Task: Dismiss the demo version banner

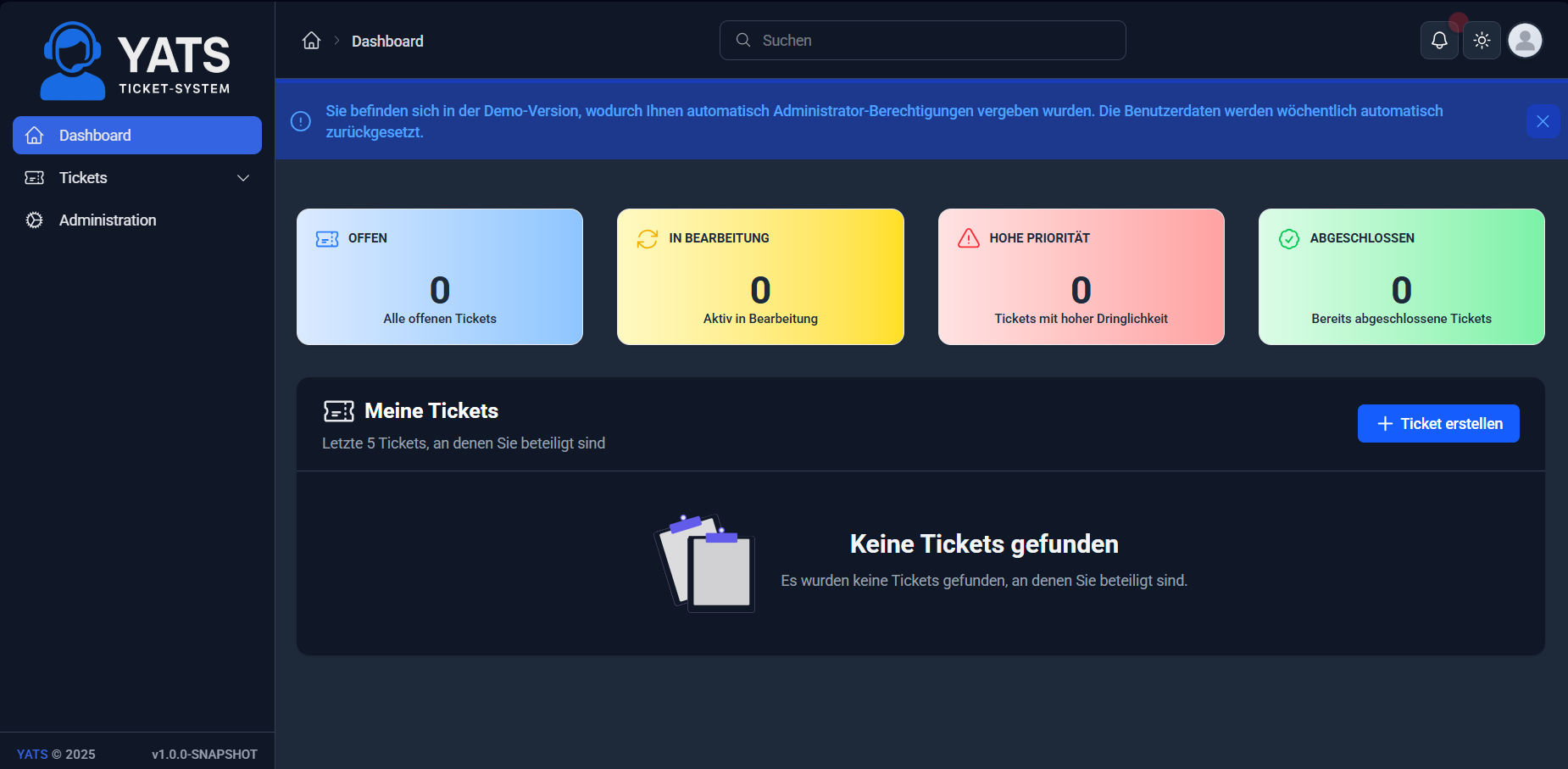Action: (x=1543, y=121)
